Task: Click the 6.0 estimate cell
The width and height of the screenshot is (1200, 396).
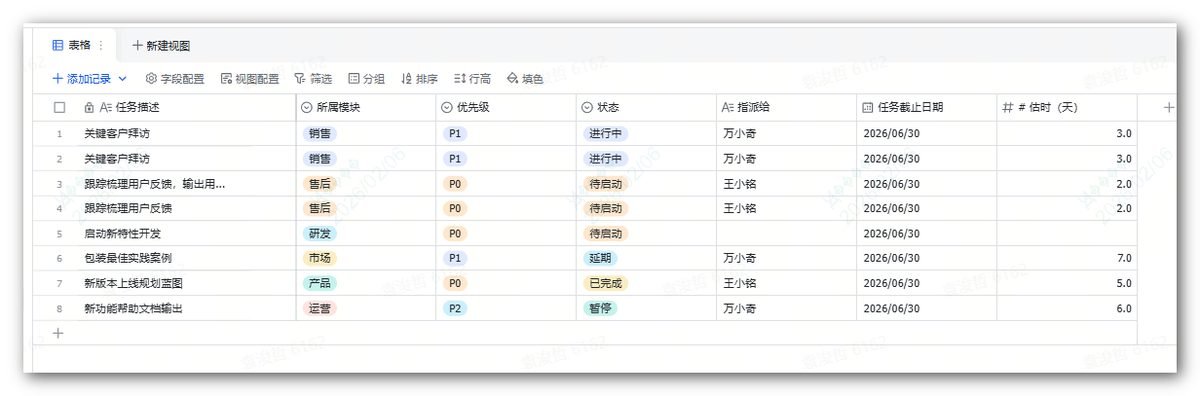Action: click(1067, 308)
